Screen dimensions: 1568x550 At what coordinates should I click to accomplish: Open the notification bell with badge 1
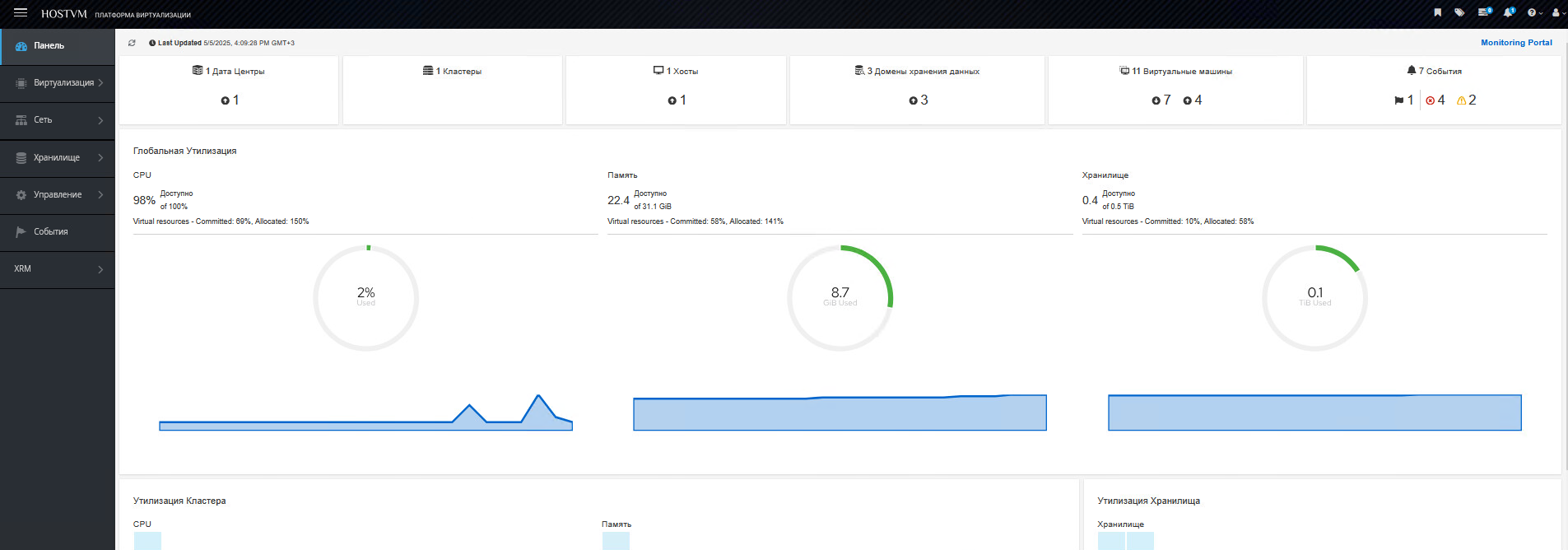click(1509, 12)
